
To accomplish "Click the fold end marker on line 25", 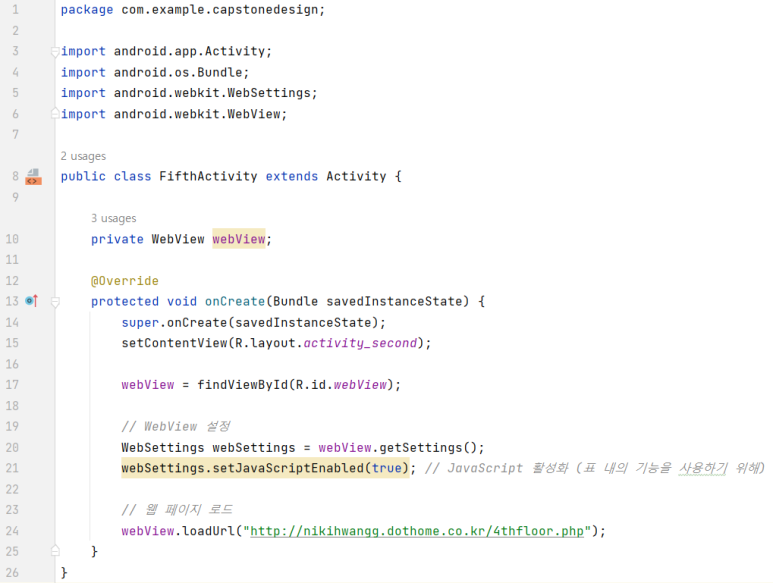I will click(x=55, y=550).
